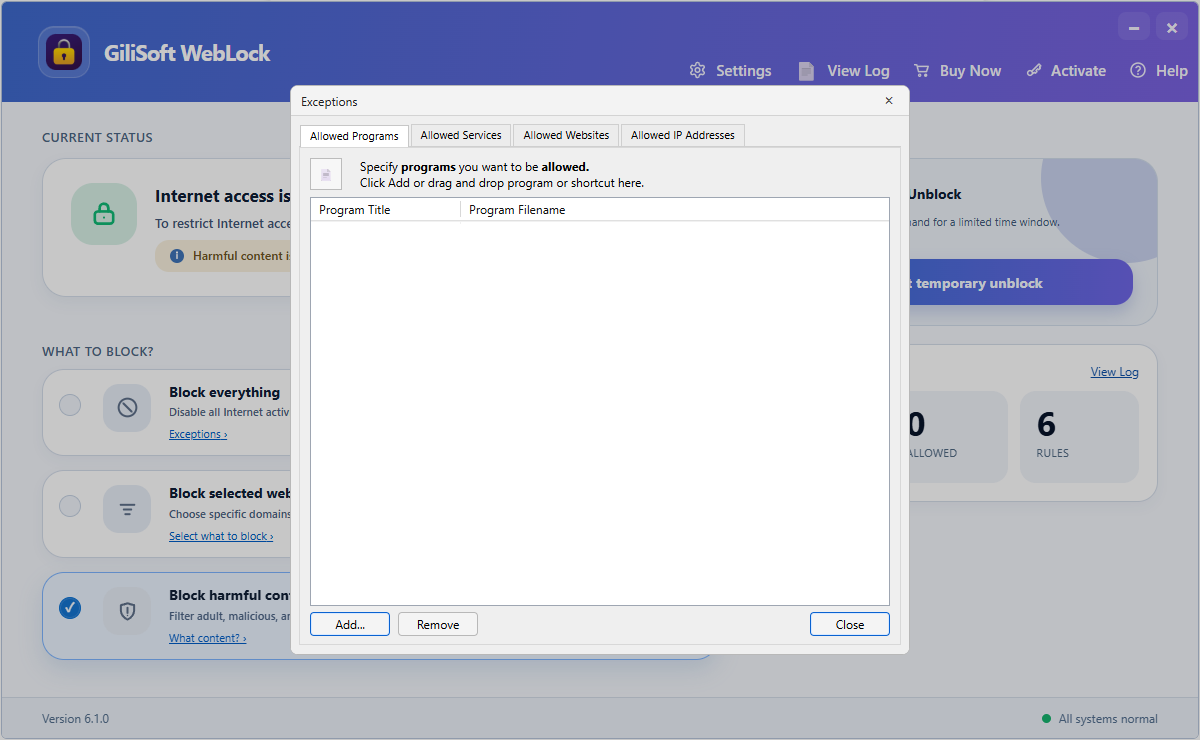
Task: Click the Block harmful content shield icon
Action: tap(127, 611)
